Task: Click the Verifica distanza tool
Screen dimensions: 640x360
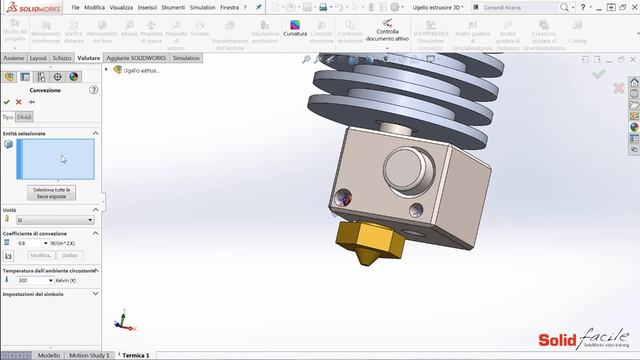Action: 73,32
